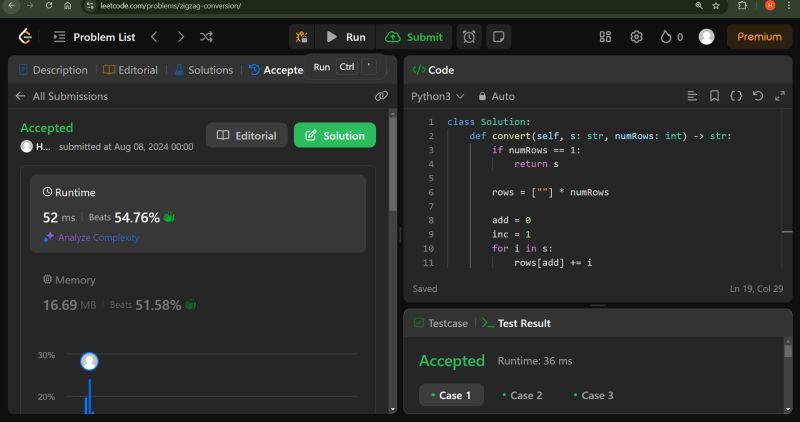Viewport: 800px width, 422px height.
Task: Pick a random problem with the shuffle icon
Action: [206, 37]
